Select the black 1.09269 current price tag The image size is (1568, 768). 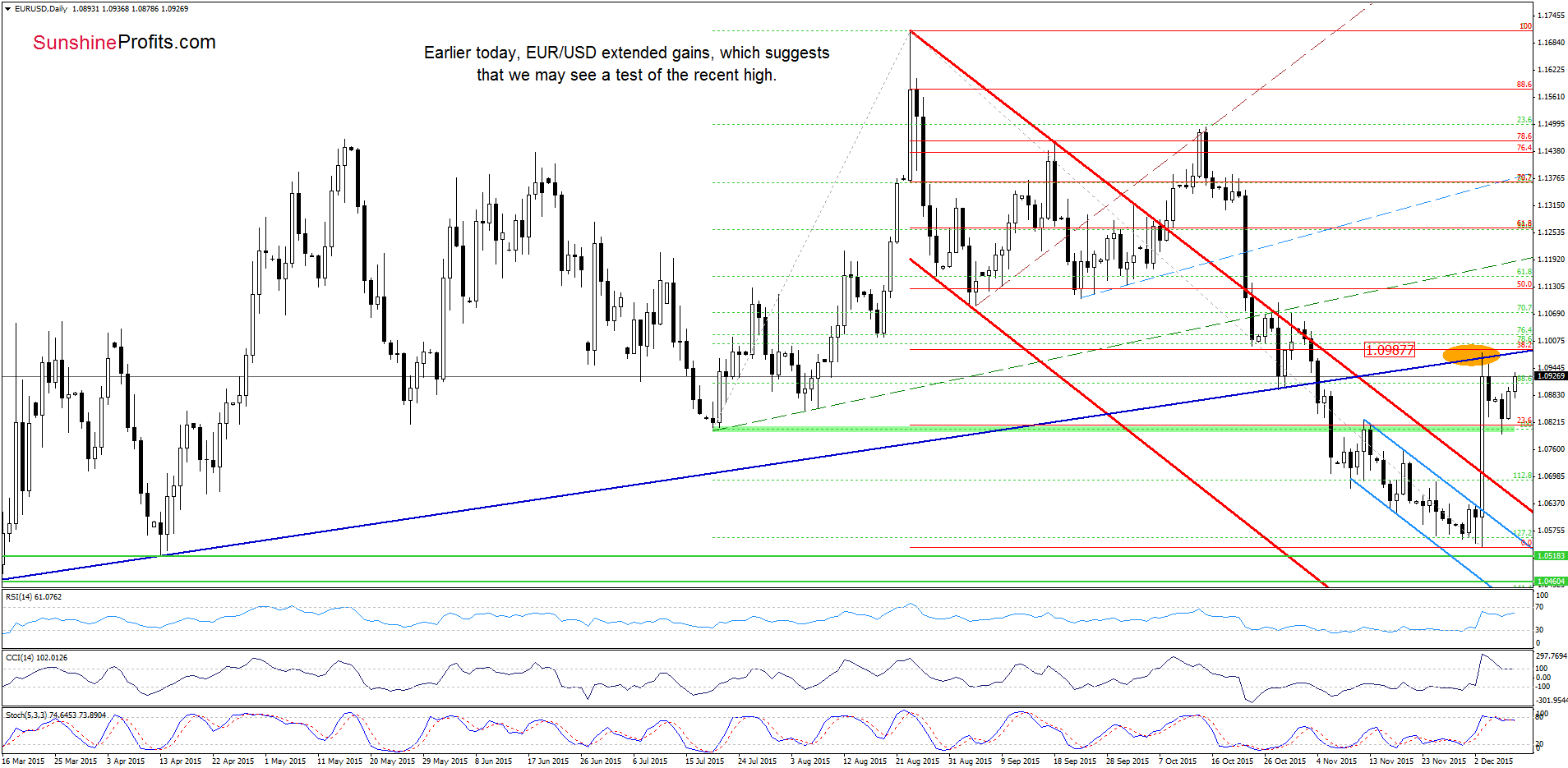pyautogui.click(x=1551, y=376)
